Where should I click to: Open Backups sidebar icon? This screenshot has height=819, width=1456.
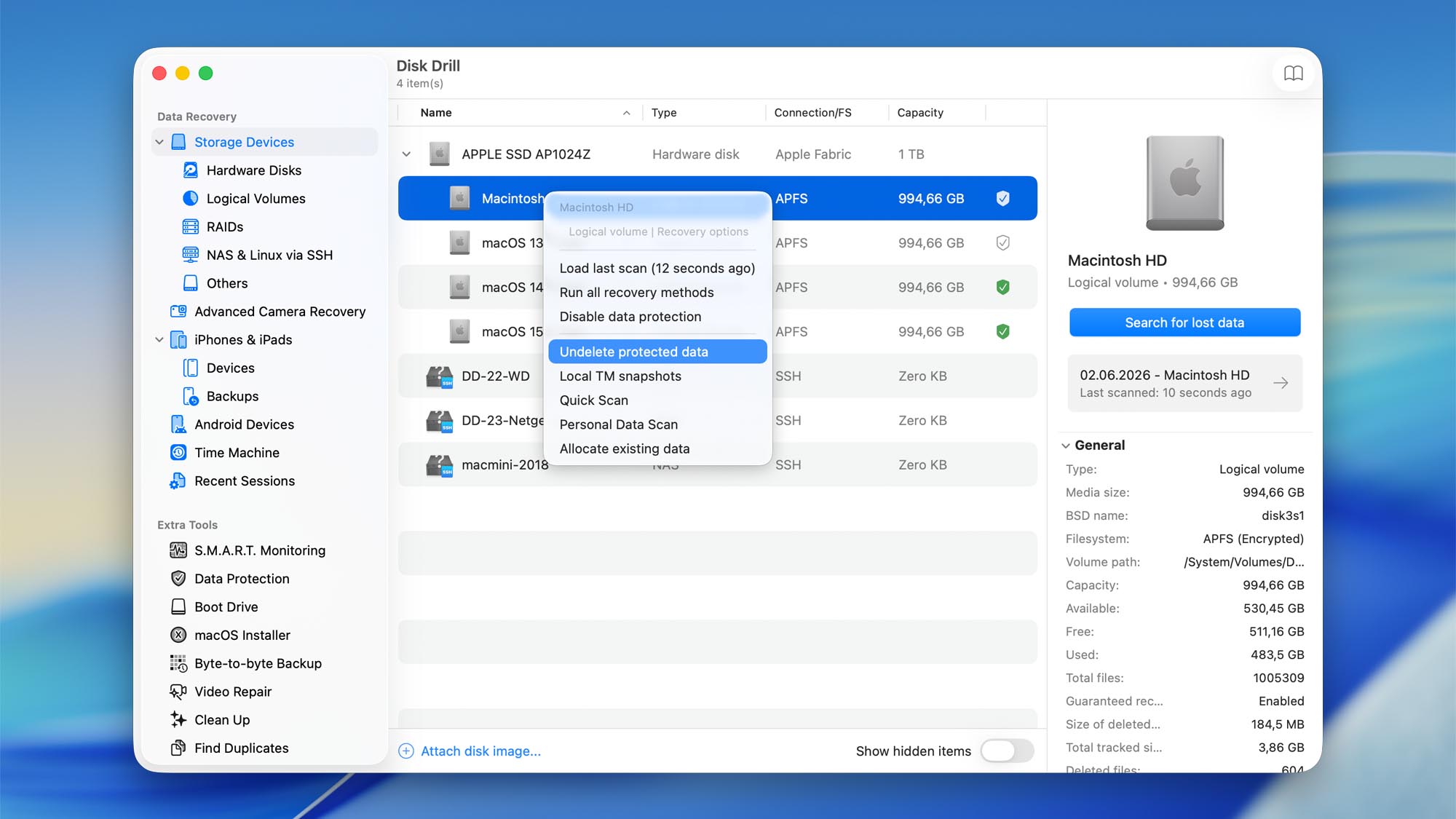pos(190,396)
